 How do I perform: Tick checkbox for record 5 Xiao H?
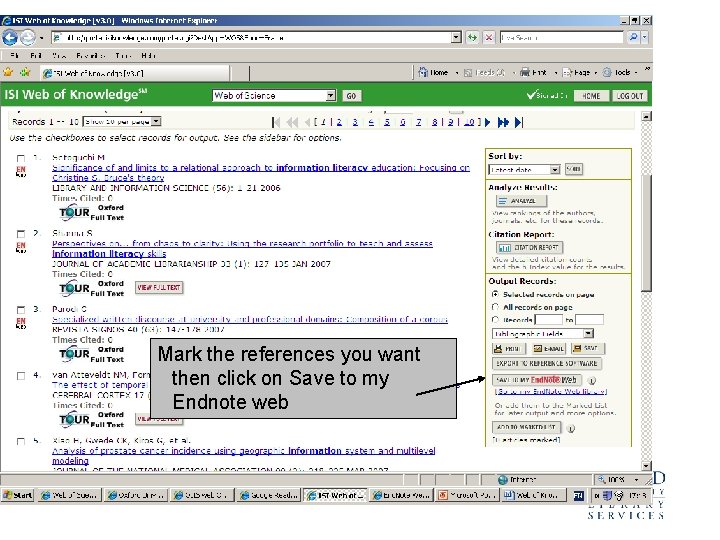(x=21, y=442)
